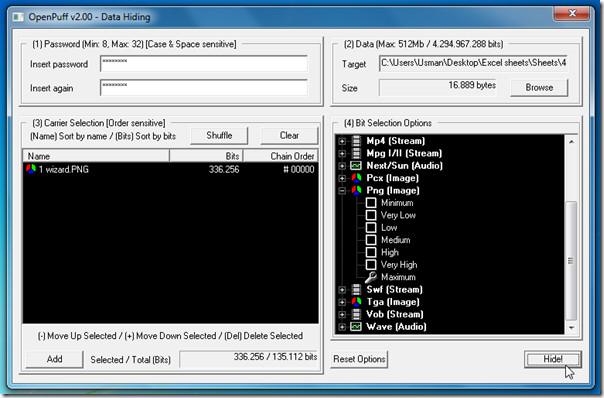Click the wrench icon beside Maximum
This screenshot has width=604, height=398.
371,277
